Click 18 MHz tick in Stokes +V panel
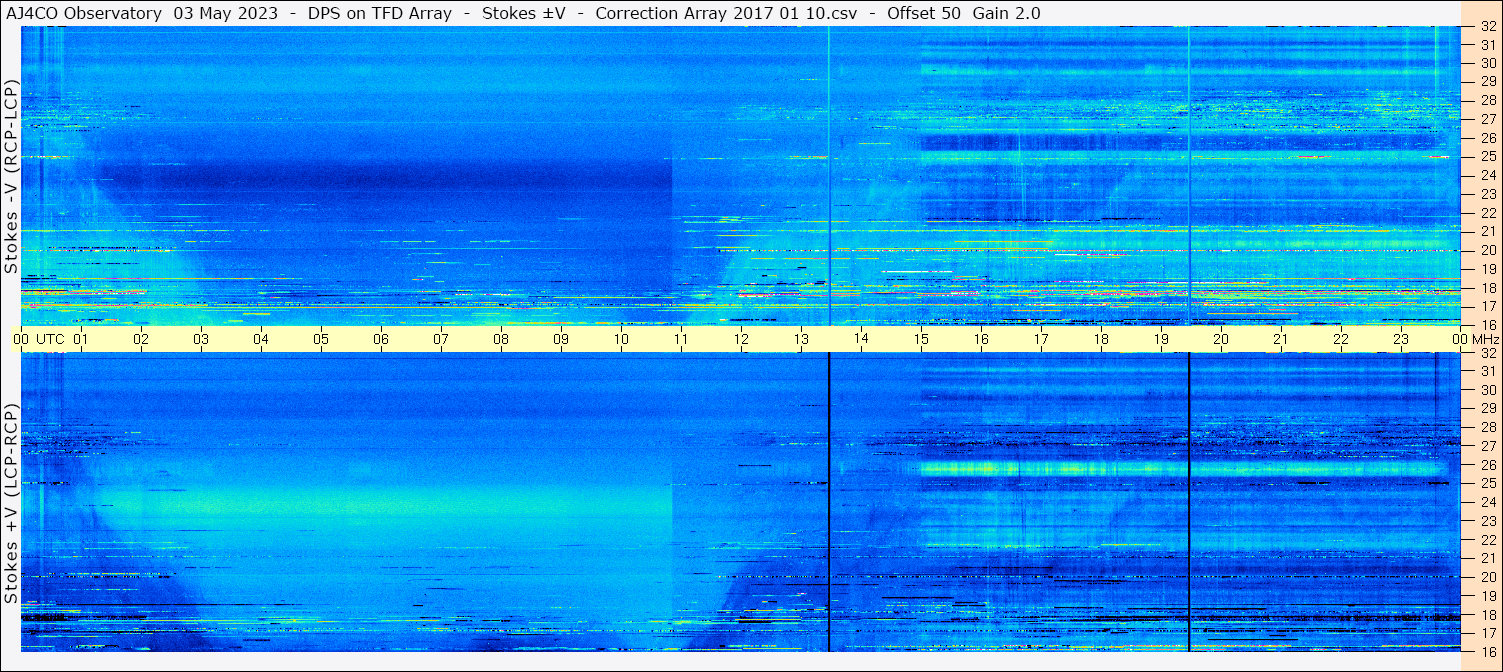The height and width of the screenshot is (672, 1503). (1487, 615)
